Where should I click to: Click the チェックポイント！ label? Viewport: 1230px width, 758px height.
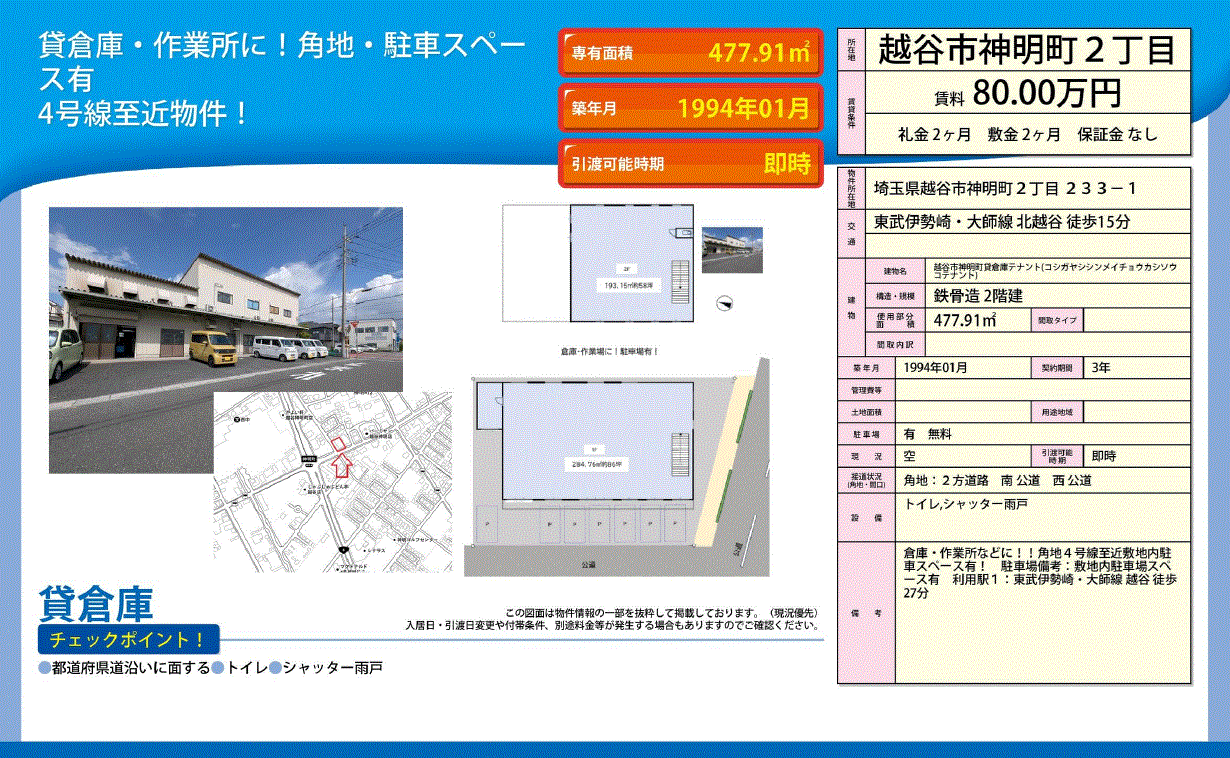click(x=127, y=639)
